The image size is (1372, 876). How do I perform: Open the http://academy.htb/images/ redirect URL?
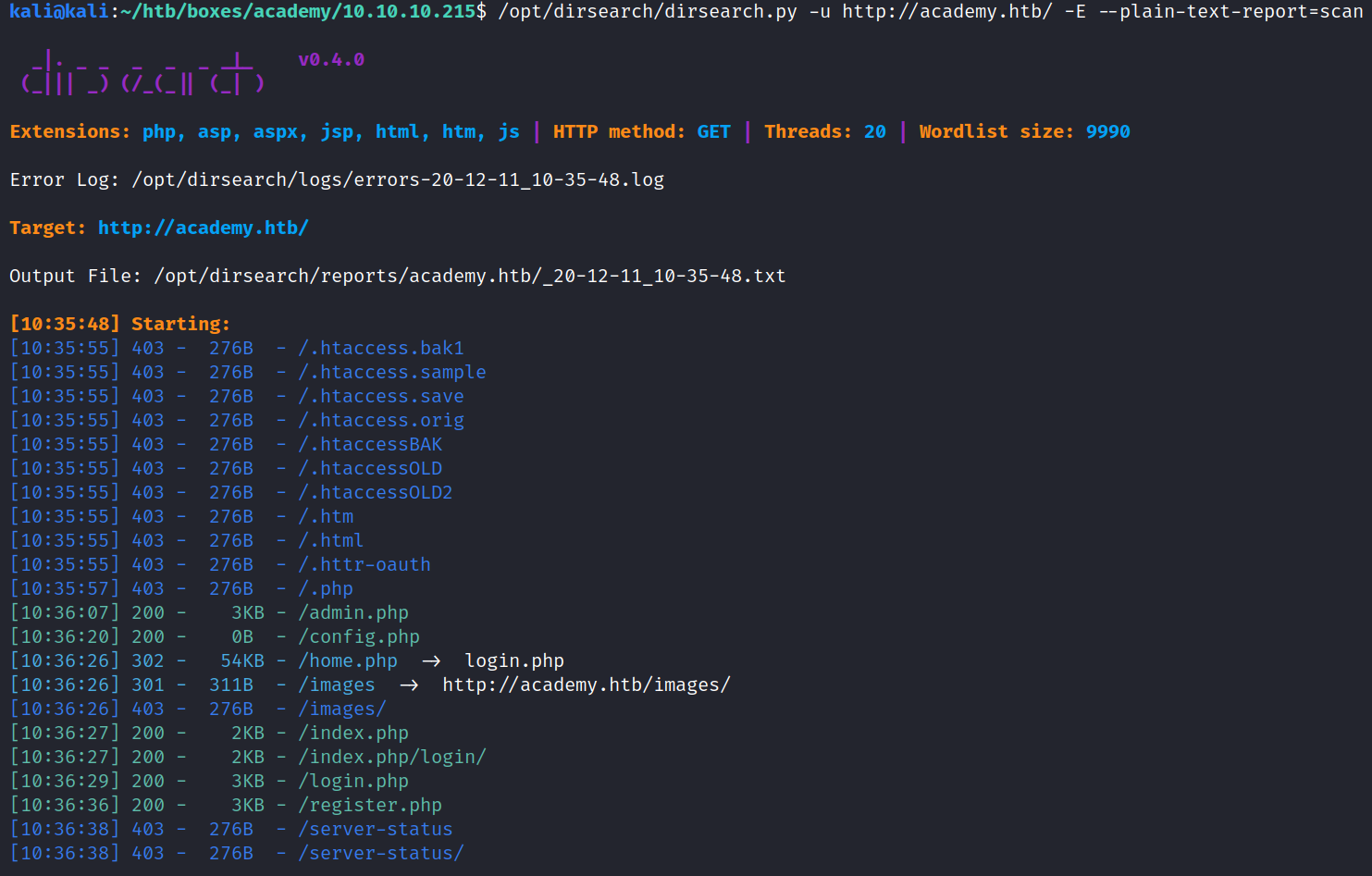(x=586, y=685)
